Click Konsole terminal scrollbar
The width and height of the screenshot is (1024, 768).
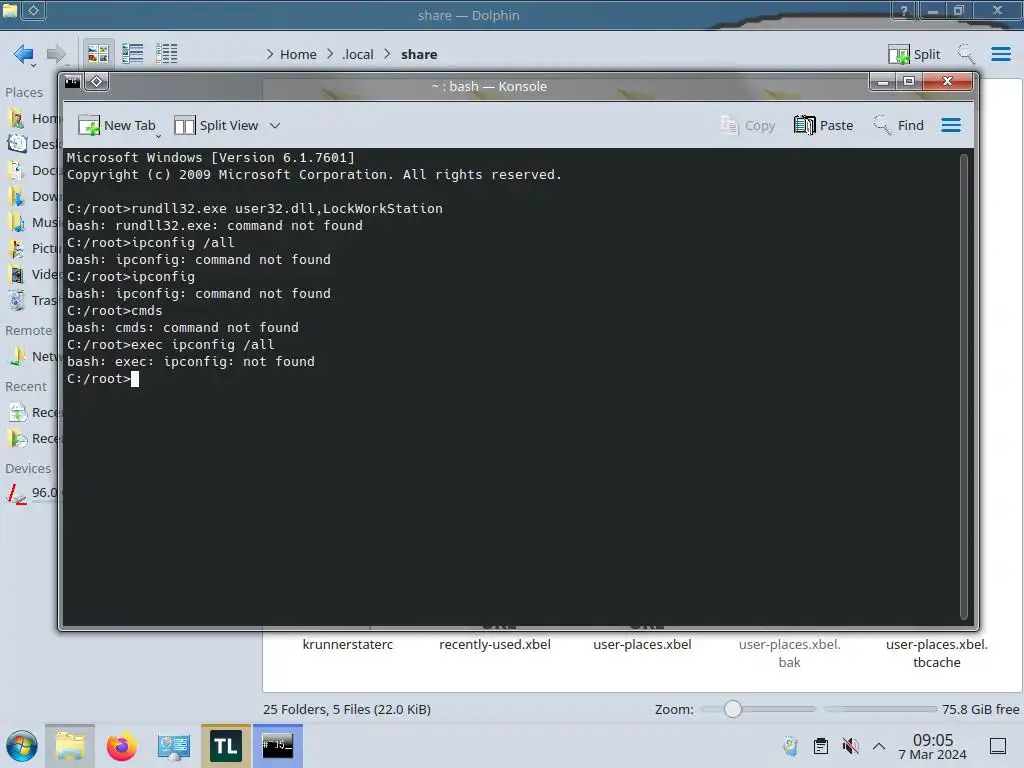pos(963,387)
